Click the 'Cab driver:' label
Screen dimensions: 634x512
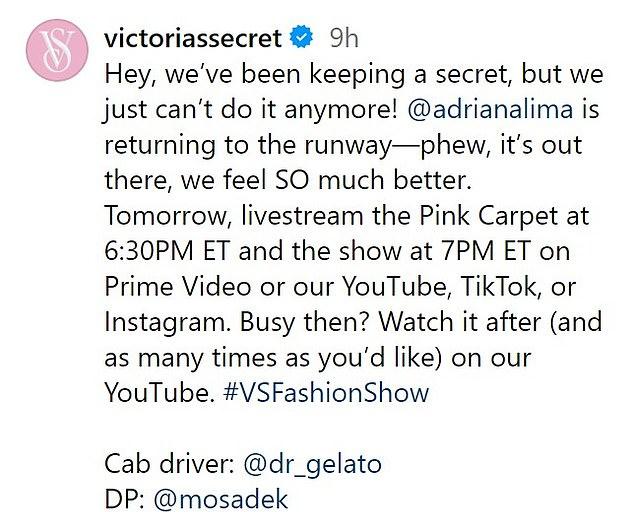point(169,463)
